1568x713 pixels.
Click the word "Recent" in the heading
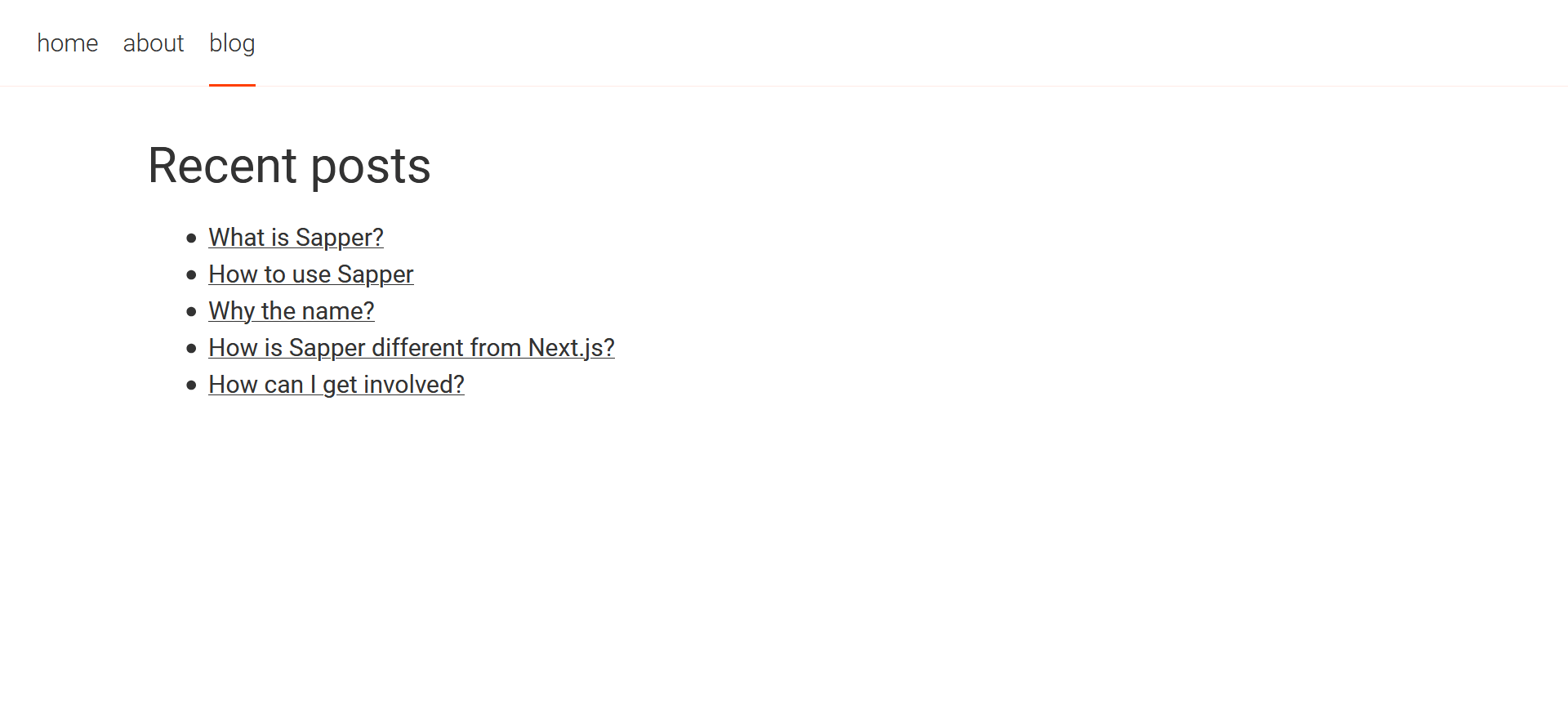pyautogui.click(x=222, y=166)
